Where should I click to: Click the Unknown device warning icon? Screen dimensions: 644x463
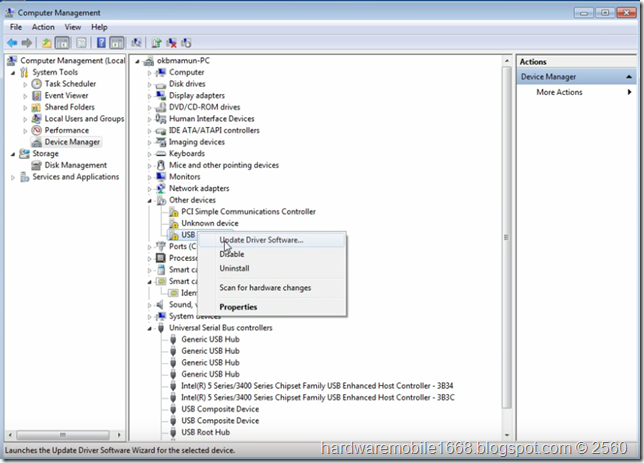173,223
